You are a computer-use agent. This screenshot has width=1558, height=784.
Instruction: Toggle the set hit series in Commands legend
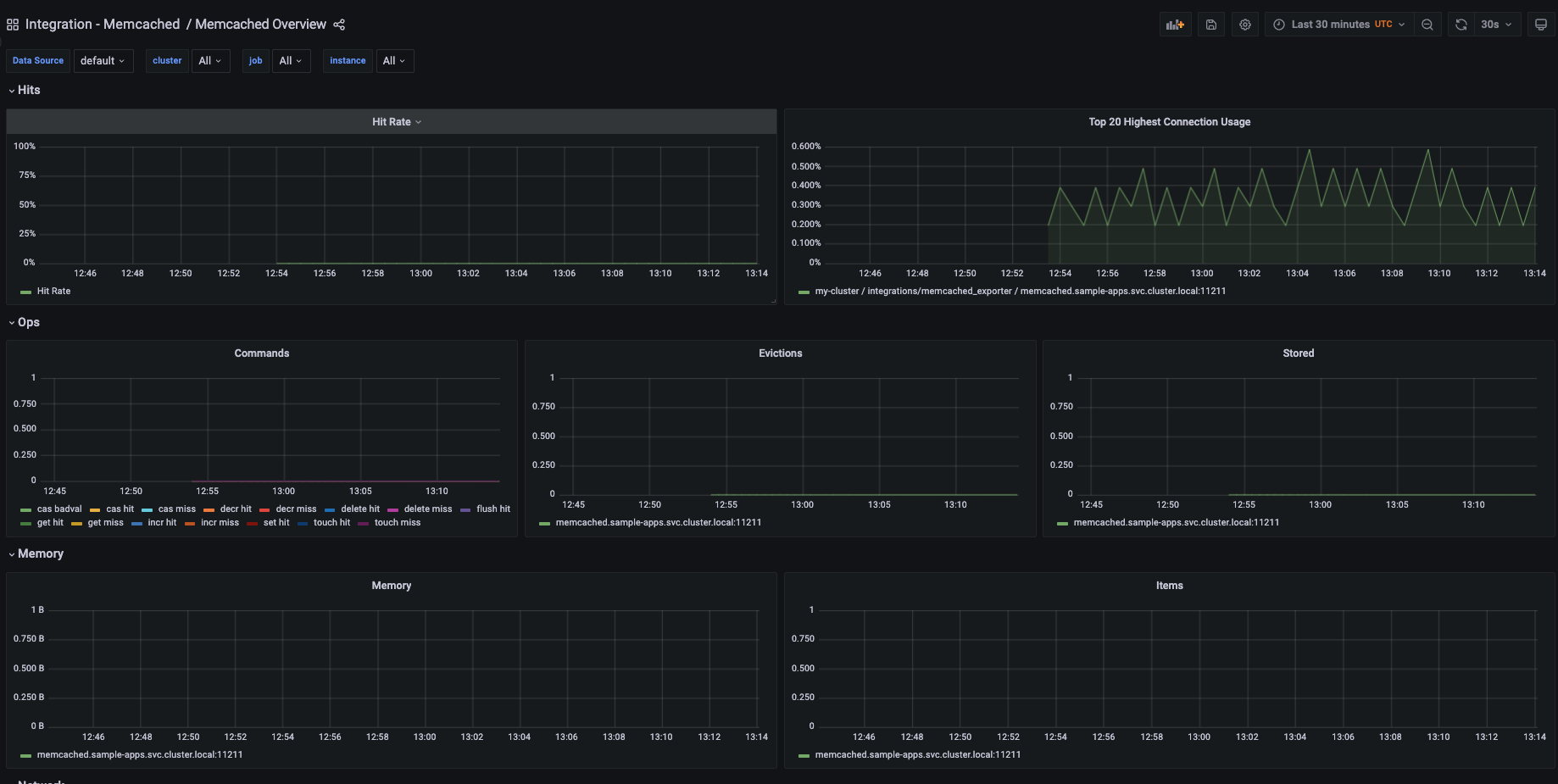[x=275, y=522]
